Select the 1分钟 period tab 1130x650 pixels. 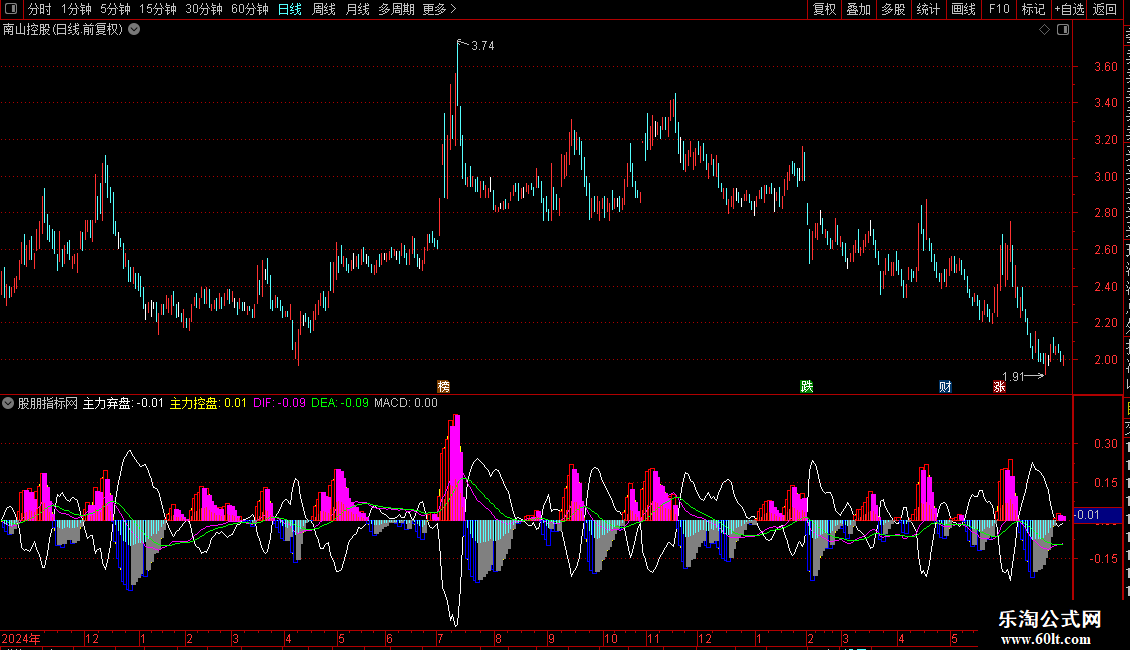point(76,9)
